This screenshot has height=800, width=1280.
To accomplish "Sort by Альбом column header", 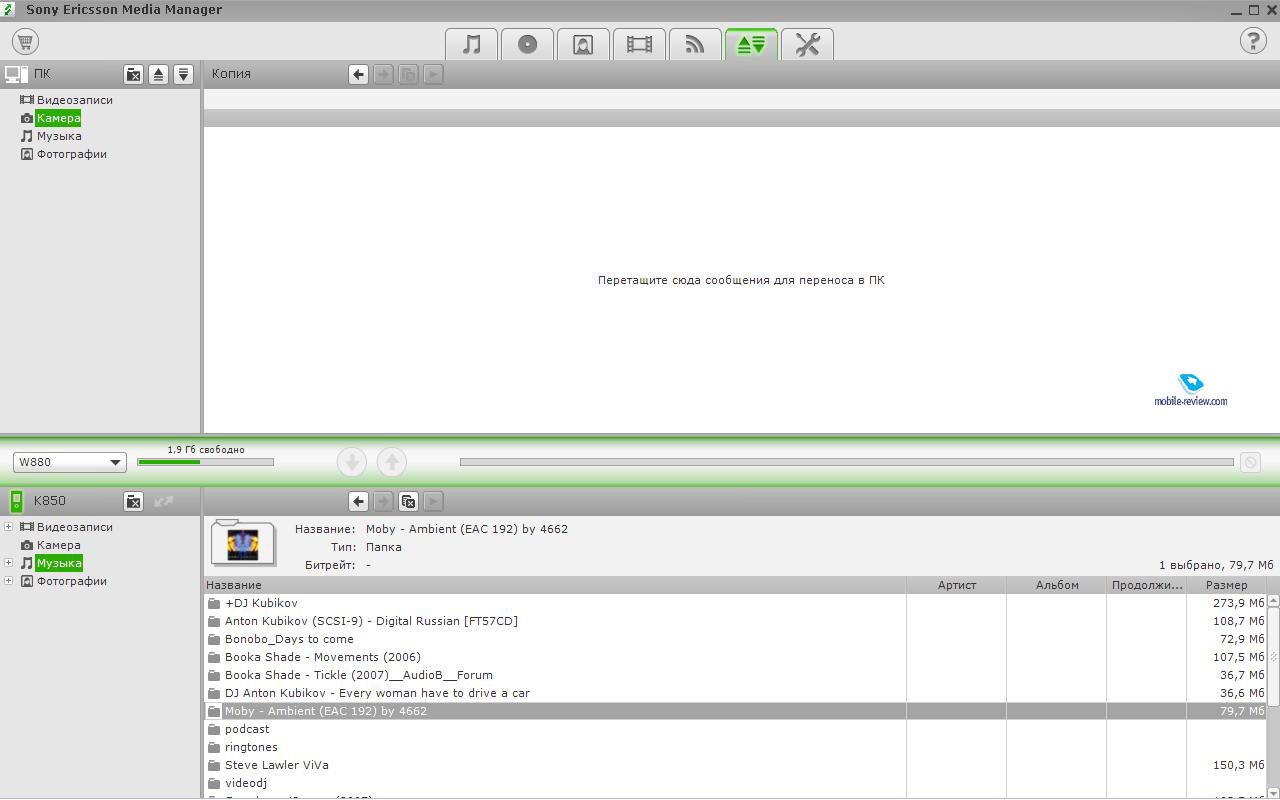I will pos(1057,585).
